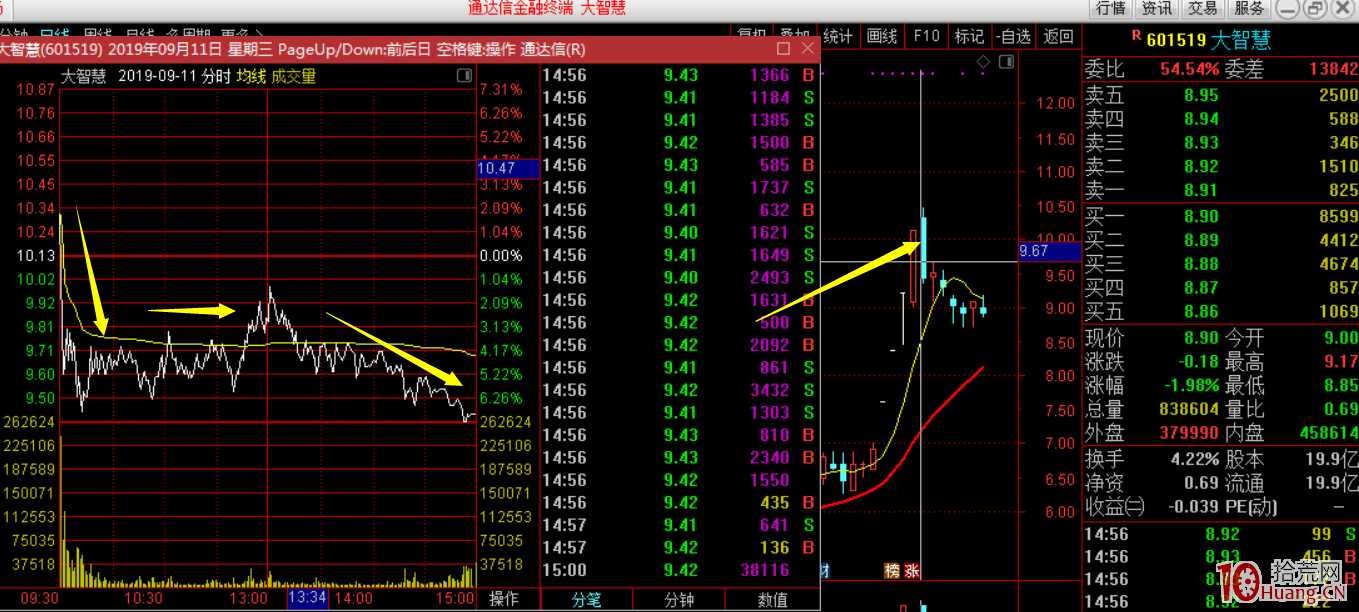Click the 涨 badge on K-line chart
This screenshot has width=1359, height=612.
click(911, 571)
